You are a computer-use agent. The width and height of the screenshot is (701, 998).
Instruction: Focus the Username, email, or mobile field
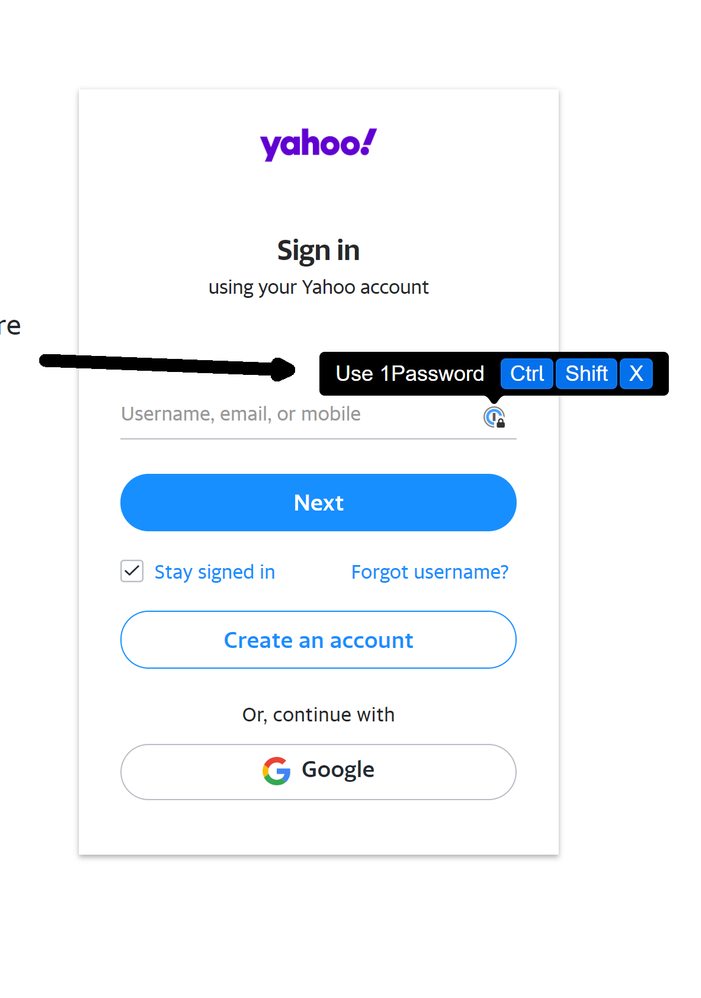pyautogui.click(x=290, y=415)
